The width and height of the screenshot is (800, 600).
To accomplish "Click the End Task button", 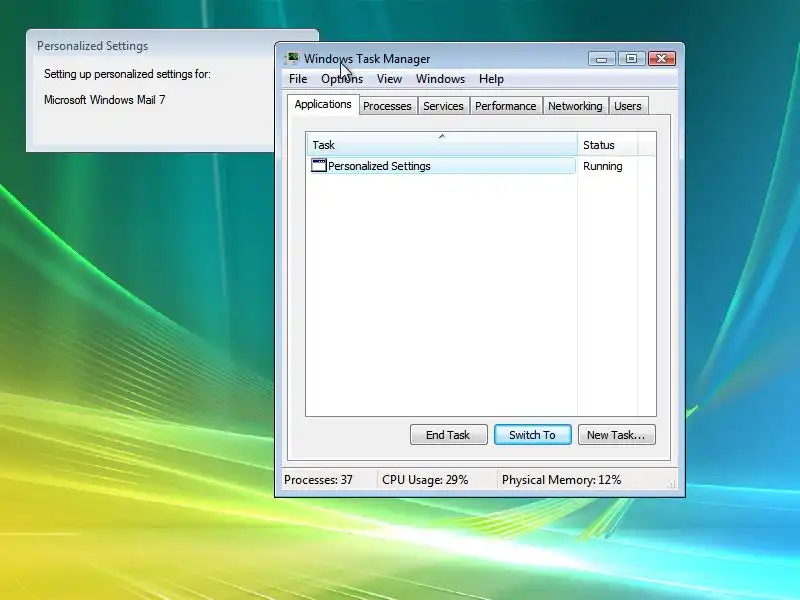I will pos(448,435).
